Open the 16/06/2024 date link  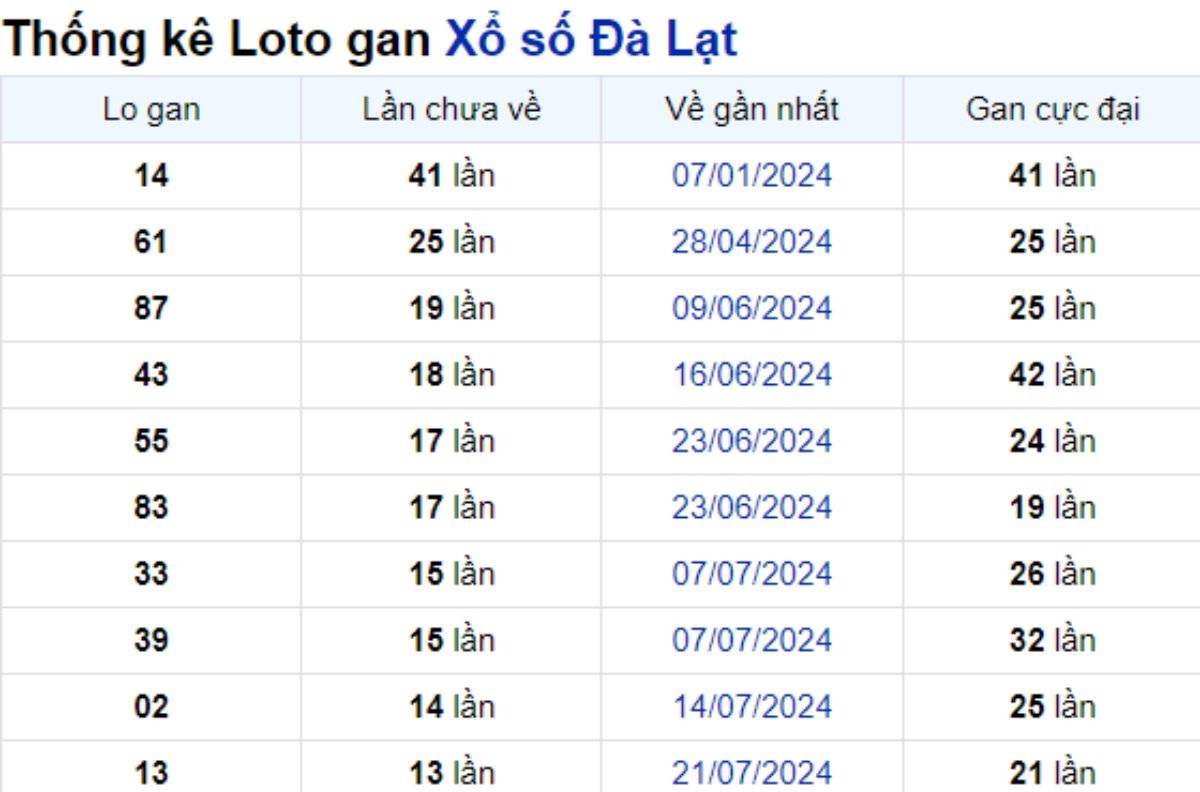pyautogui.click(x=752, y=375)
